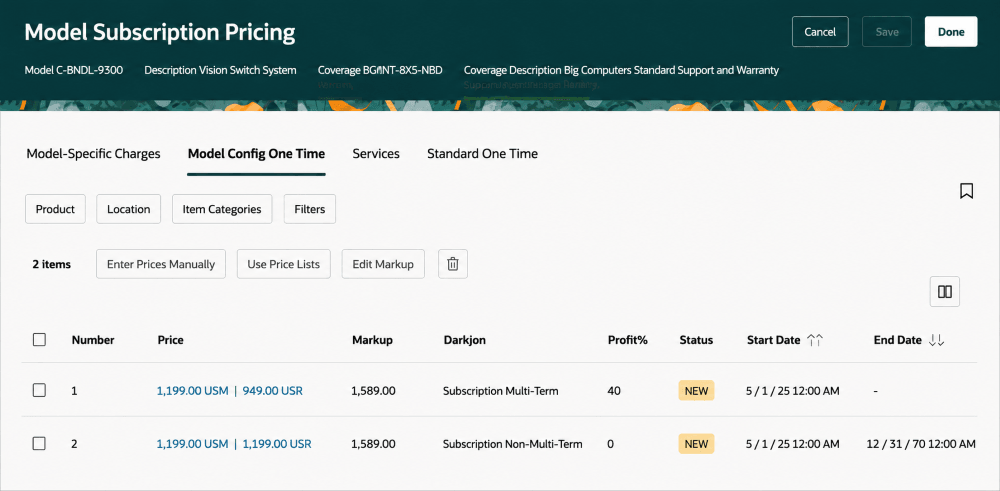Click Description Vision Switch System text
The image size is (1000, 491).
pos(221,70)
